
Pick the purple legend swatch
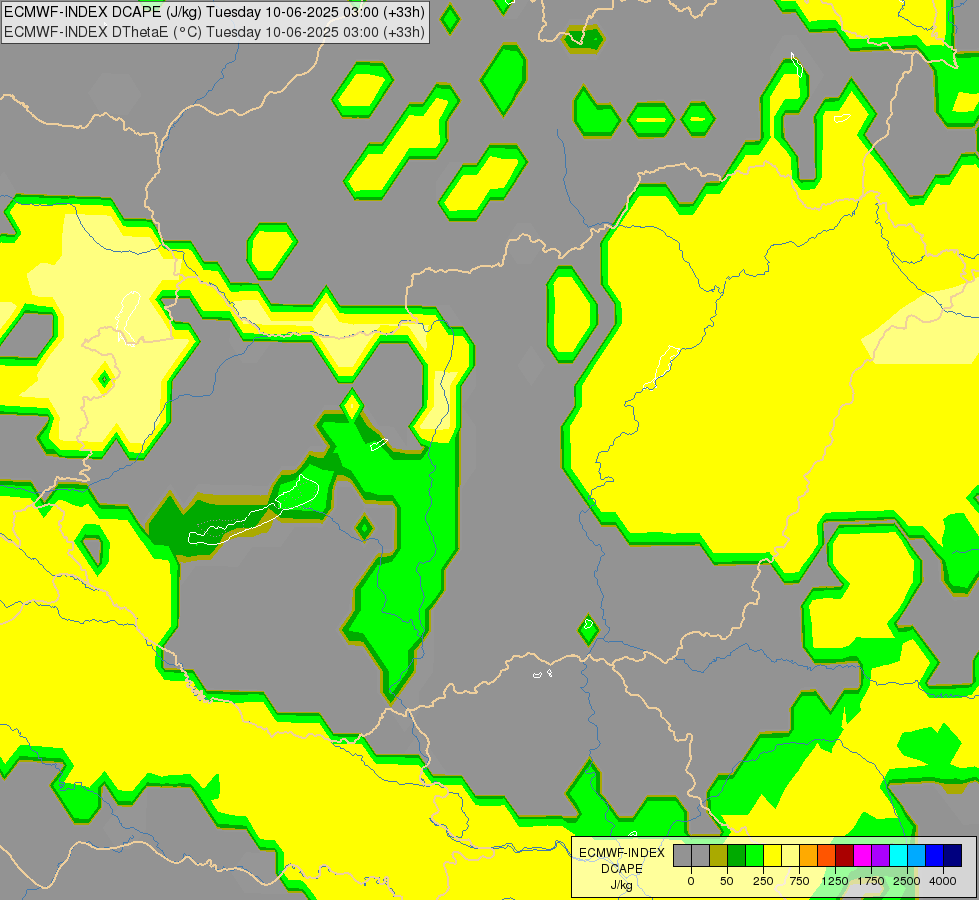coord(881,855)
